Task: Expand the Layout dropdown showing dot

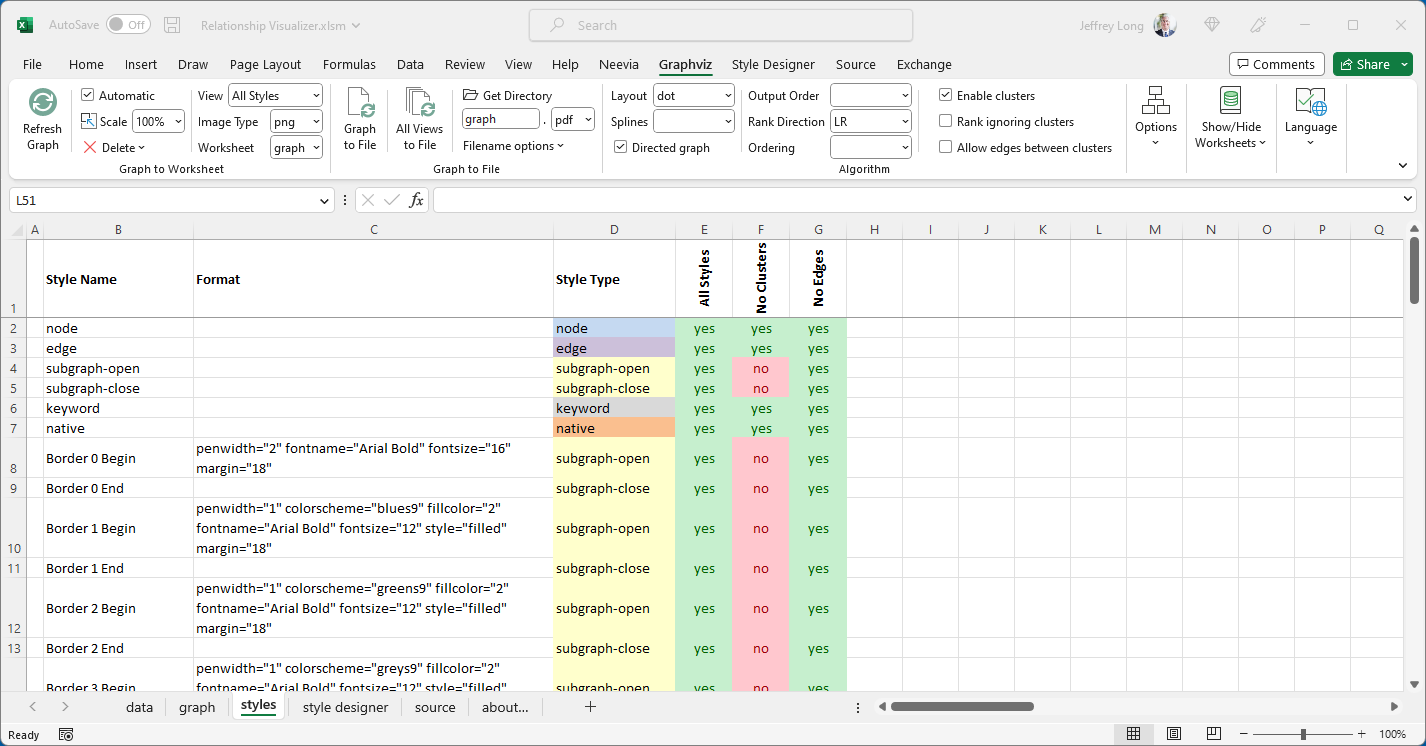Action: pyautogui.click(x=725, y=96)
